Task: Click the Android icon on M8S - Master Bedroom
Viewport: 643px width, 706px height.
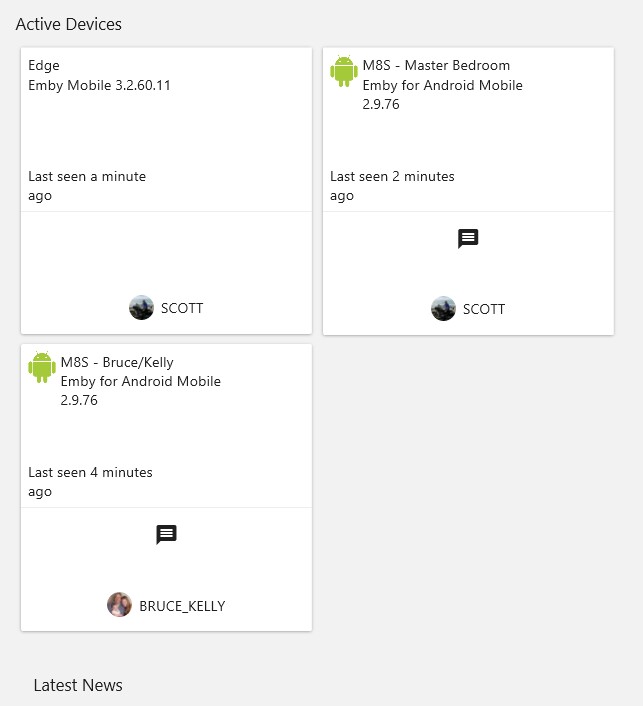Action: 344,71
